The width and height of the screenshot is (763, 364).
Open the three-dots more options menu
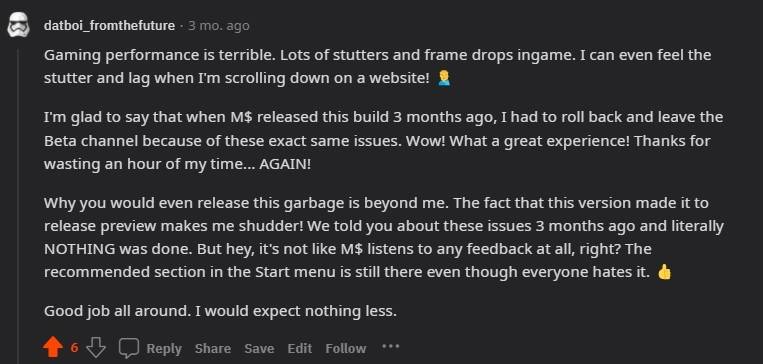tap(391, 347)
